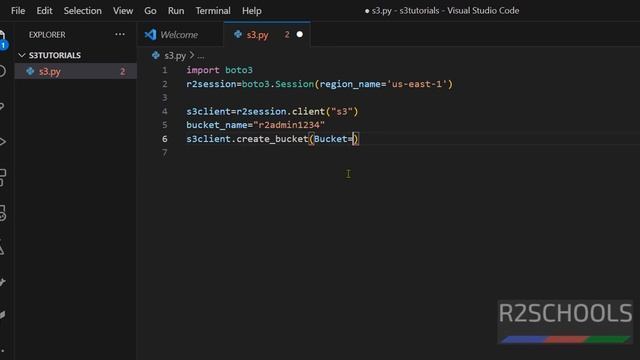The image size is (640, 360).
Task: Select s3.py in the Explorer tree
Action: pos(76,71)
